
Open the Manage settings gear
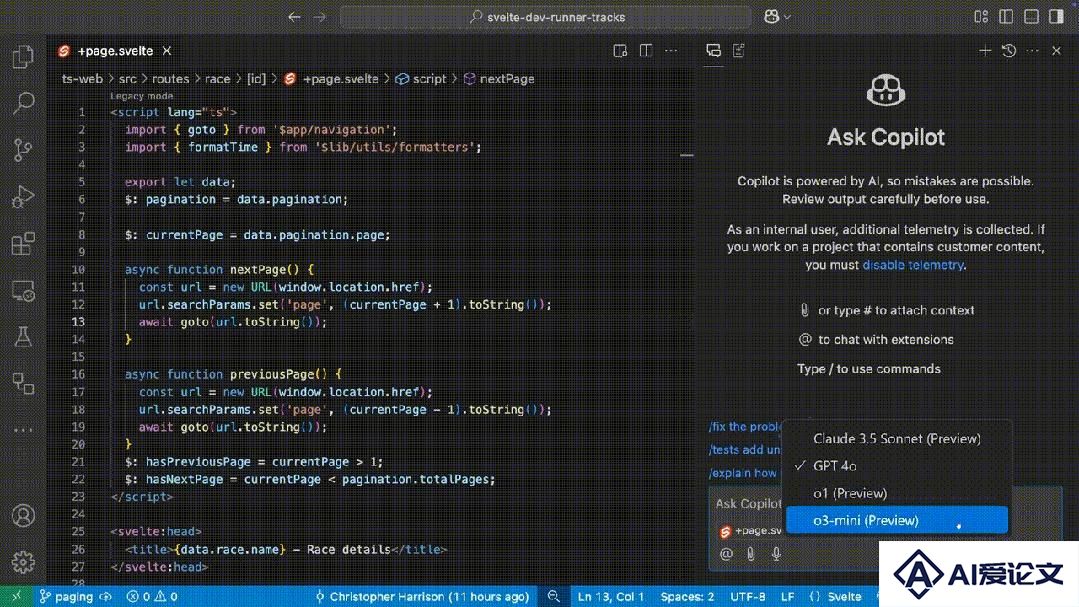[23, 562]
